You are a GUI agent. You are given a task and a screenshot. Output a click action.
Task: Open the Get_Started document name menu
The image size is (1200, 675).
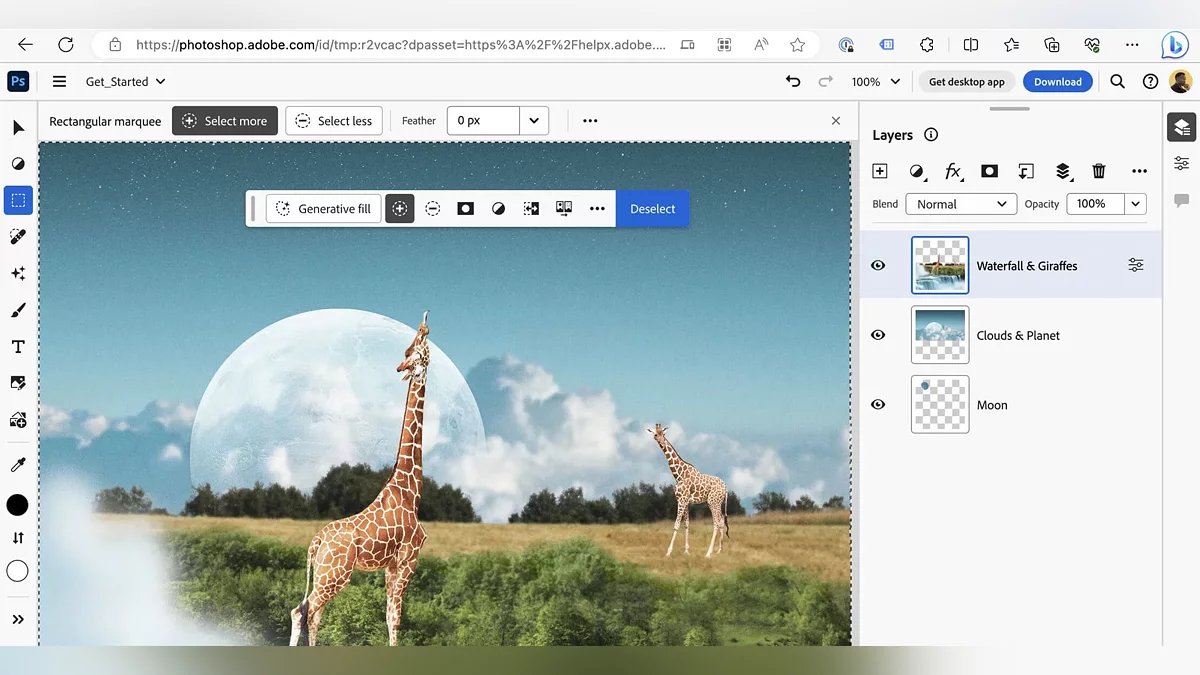(x=125, y=82)
